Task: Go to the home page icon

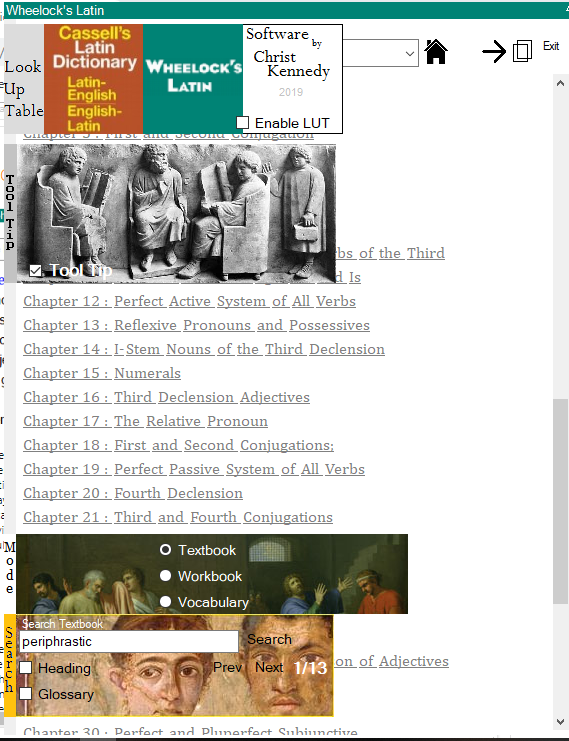Action: pos(436,52)
